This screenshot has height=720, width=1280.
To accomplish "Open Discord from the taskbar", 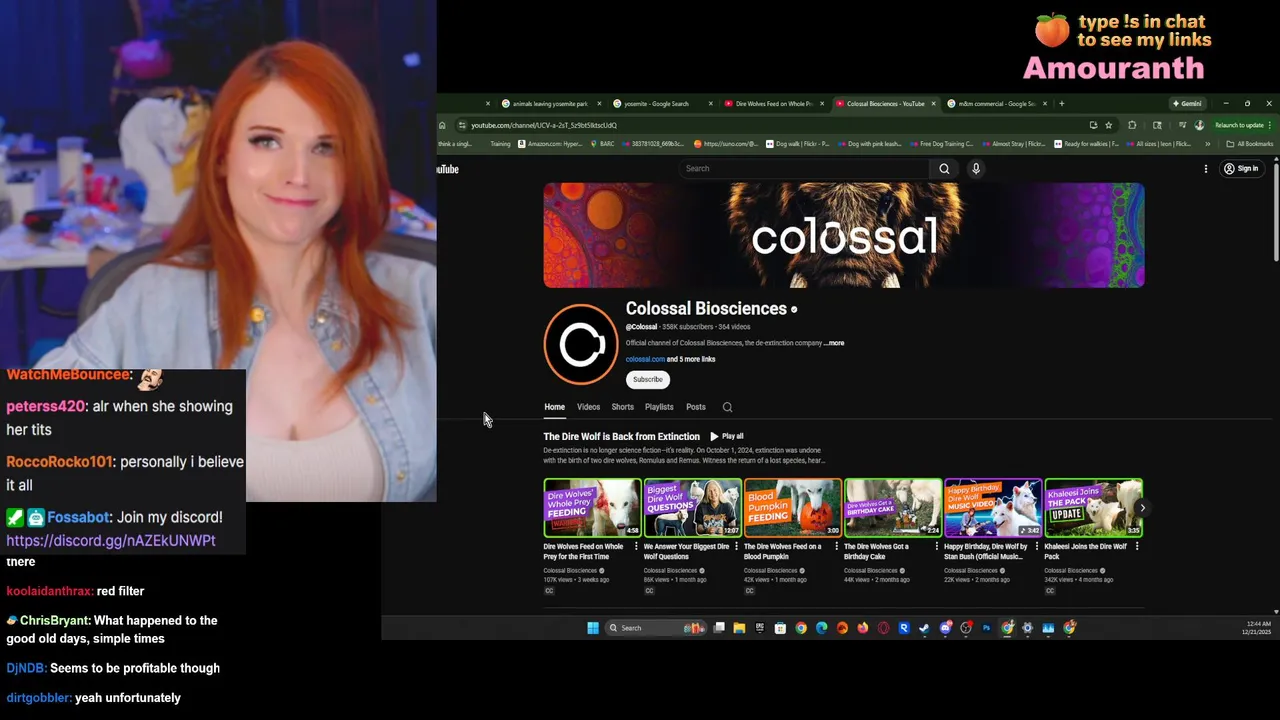I will point(946,628).
